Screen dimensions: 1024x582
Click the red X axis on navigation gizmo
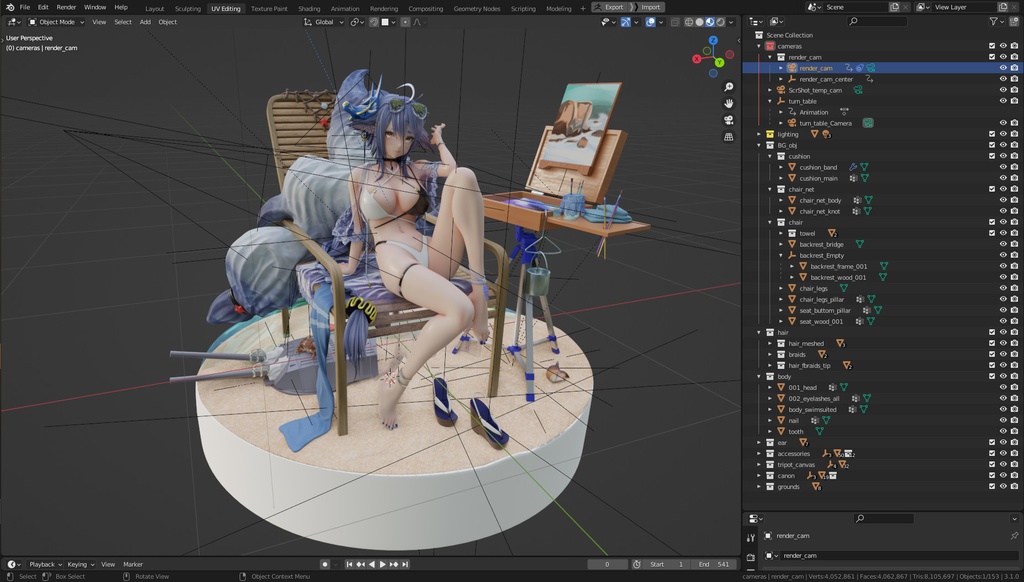pyautogui.click(x=697, y=59)
